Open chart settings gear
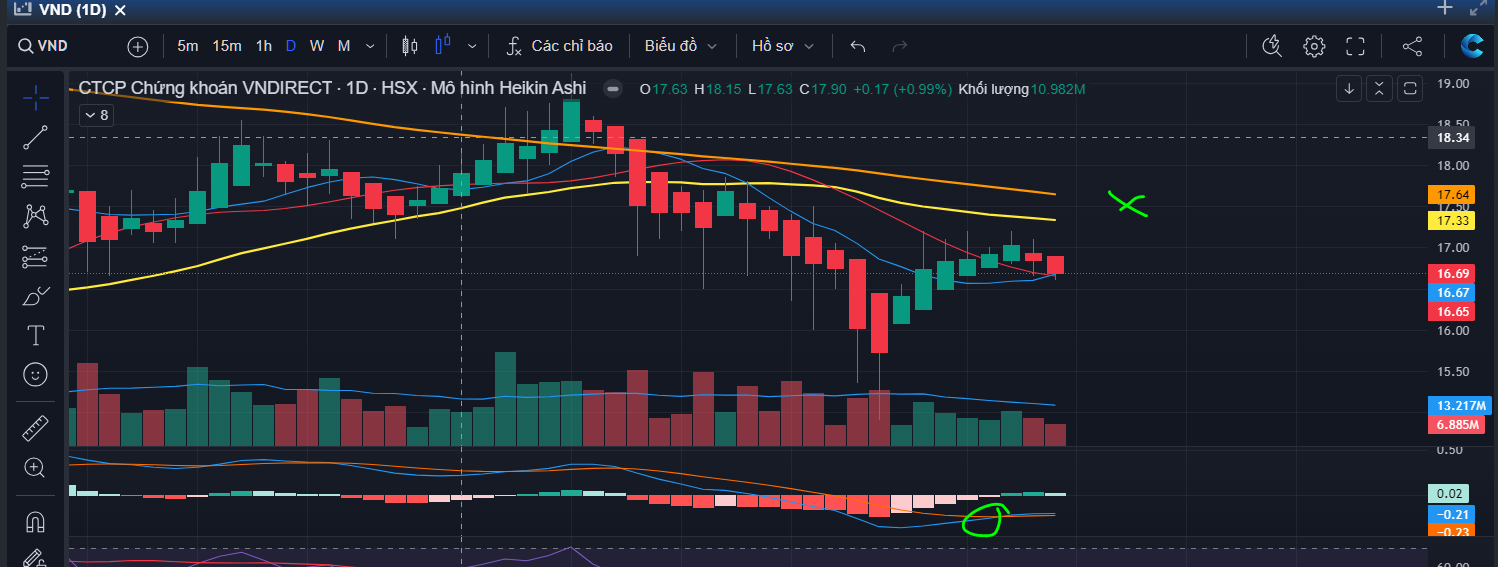 pyautogui.click(x=1314, y=46)
